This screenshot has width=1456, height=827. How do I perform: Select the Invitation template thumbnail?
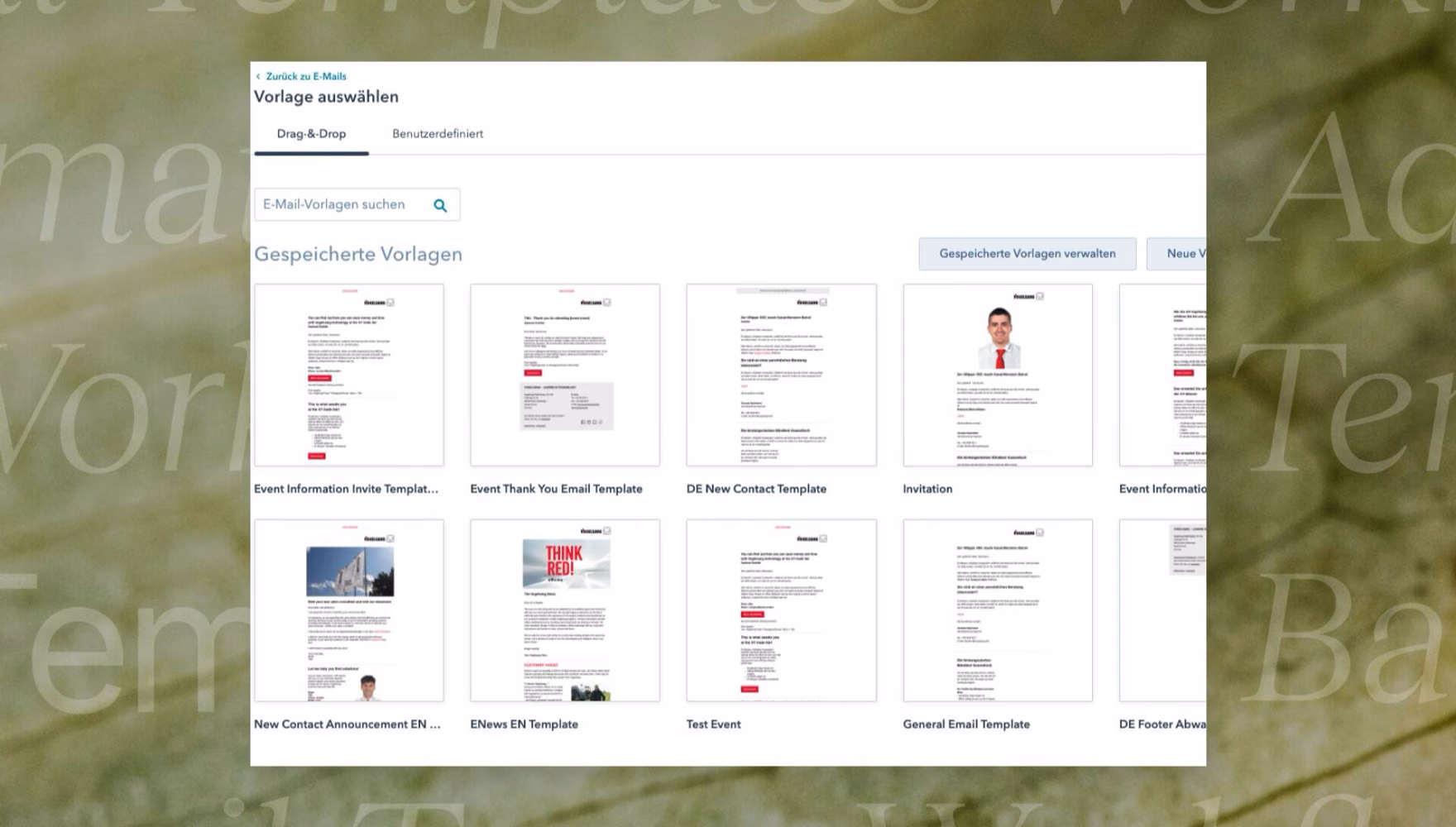click(998, 375)
